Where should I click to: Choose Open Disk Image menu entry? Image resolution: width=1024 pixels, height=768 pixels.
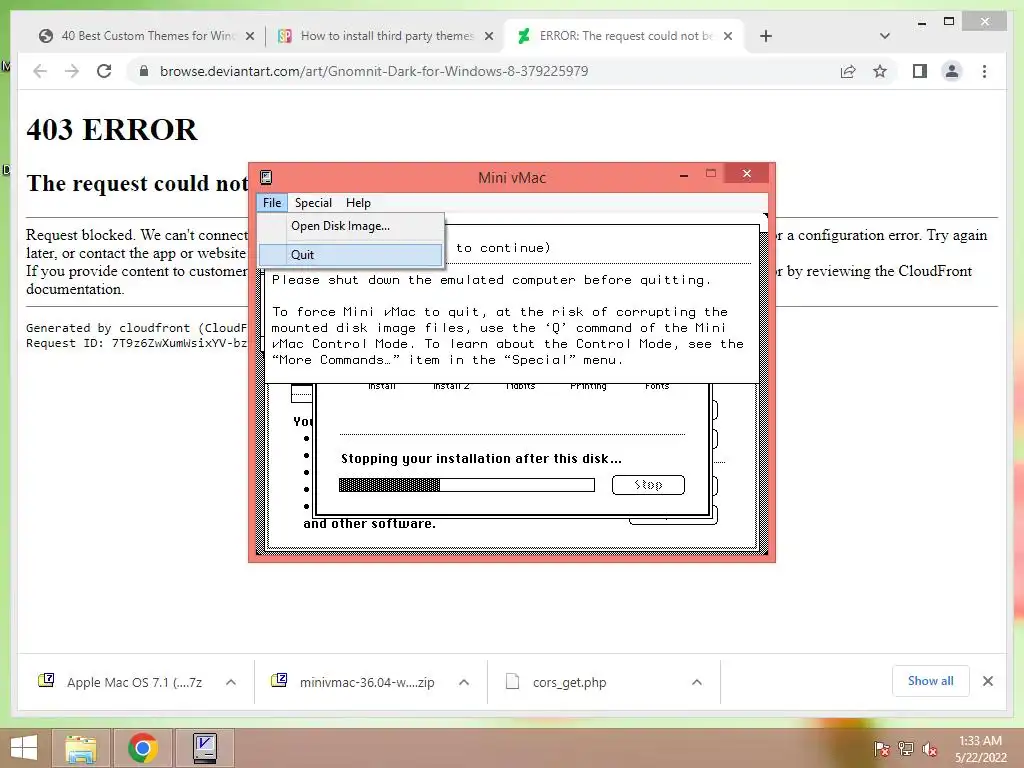(351, 226)
